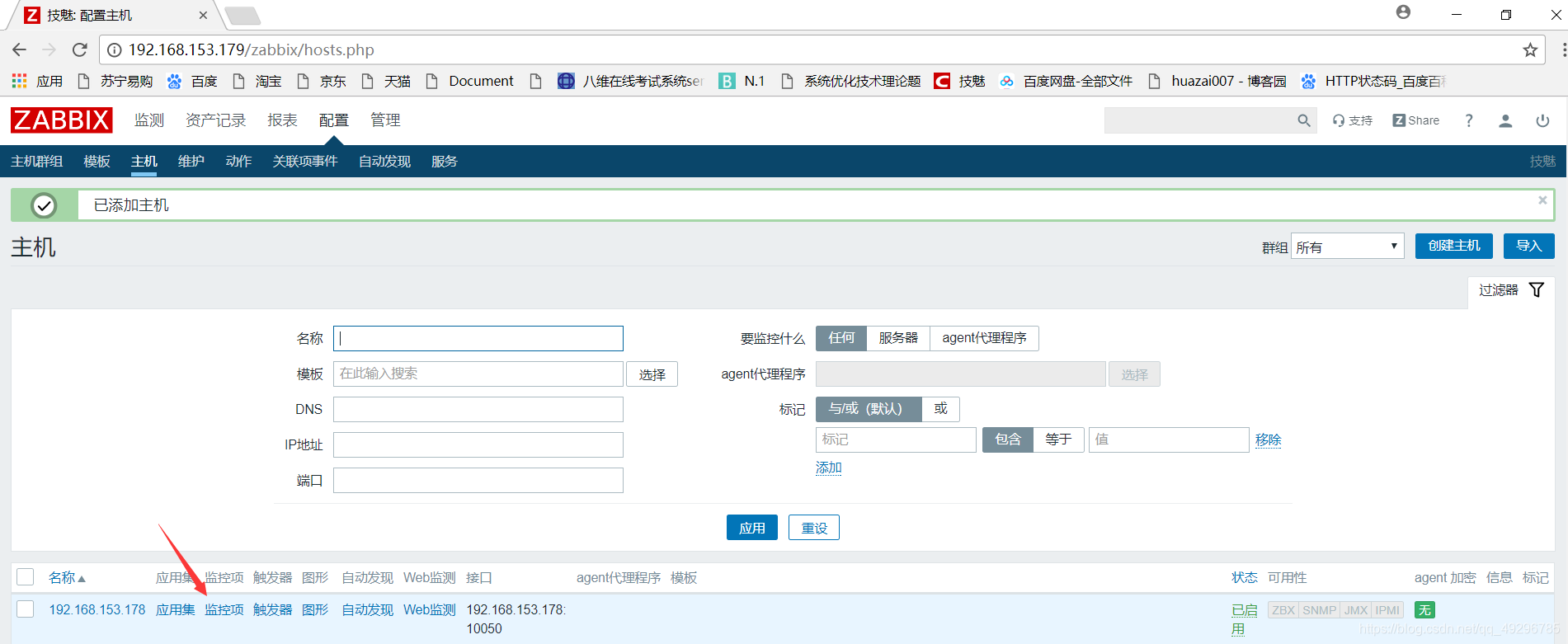The image size is (1568, 644).
Task: Click the Share icon
Action: pos(1416,120)
